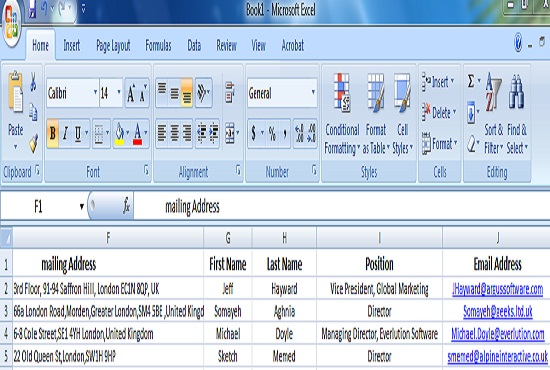550x370 pixels.
Task: Decrease font size with Shrink Font
Action: coord(143,93)
